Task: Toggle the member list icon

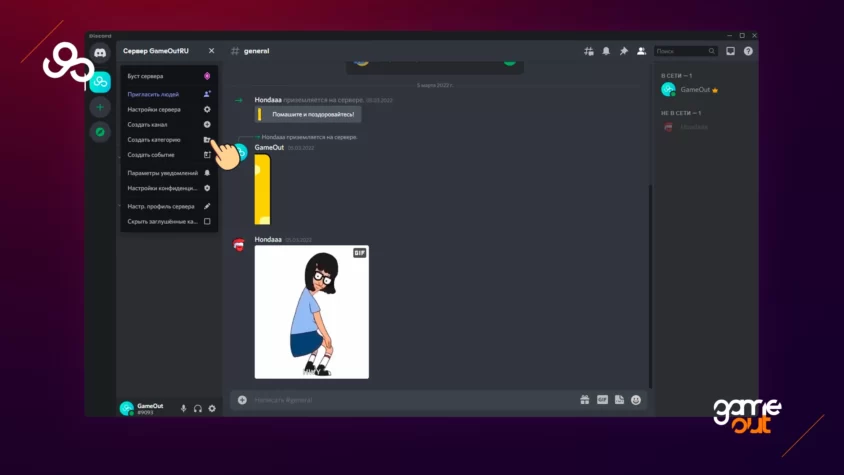Action: [641, 51]
